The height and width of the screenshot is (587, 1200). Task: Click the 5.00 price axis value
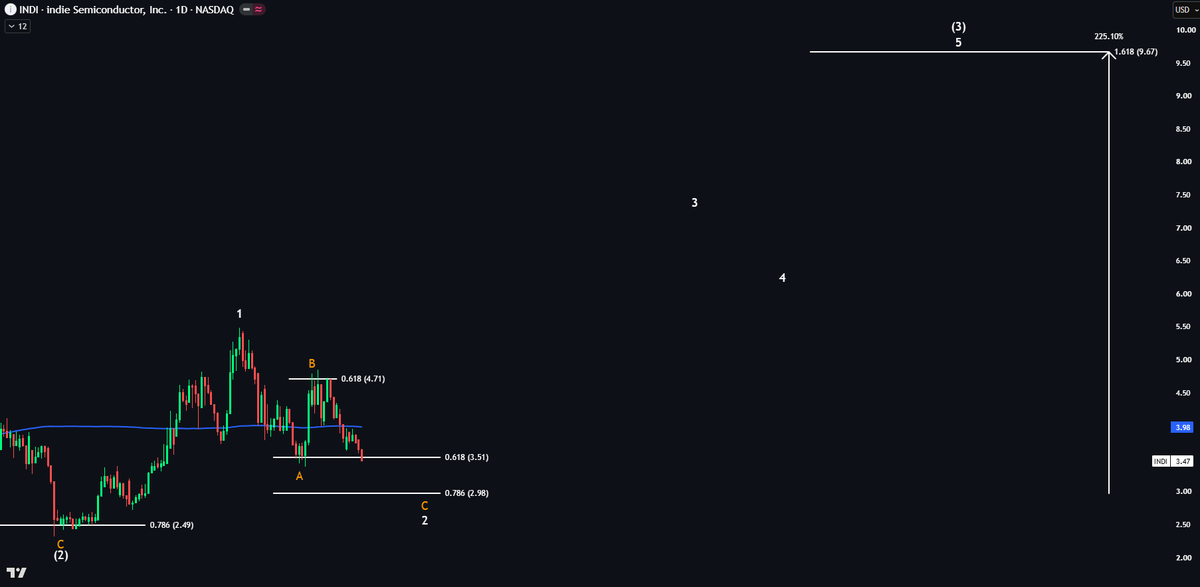pos(1184,359)
